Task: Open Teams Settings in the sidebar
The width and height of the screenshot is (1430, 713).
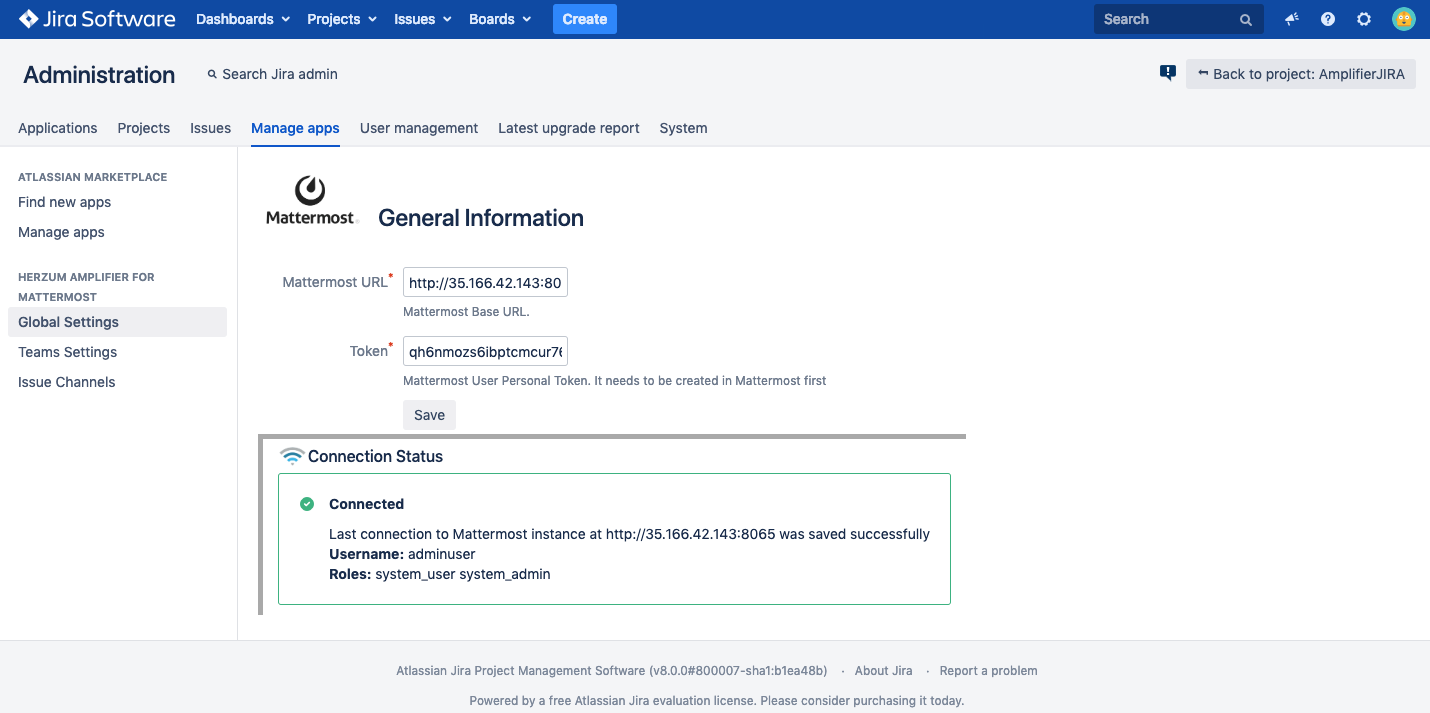Action: coord(68,352)
